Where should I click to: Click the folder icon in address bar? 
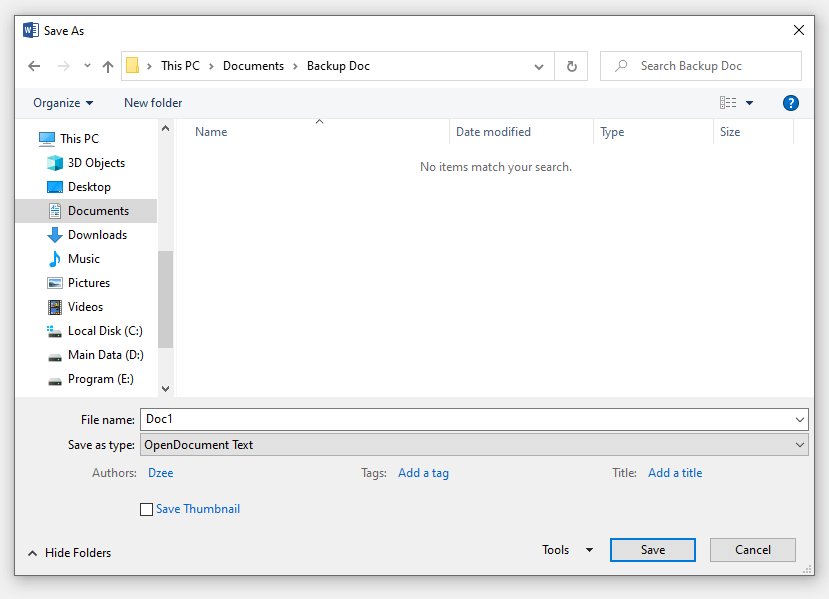tap(133, 66)
